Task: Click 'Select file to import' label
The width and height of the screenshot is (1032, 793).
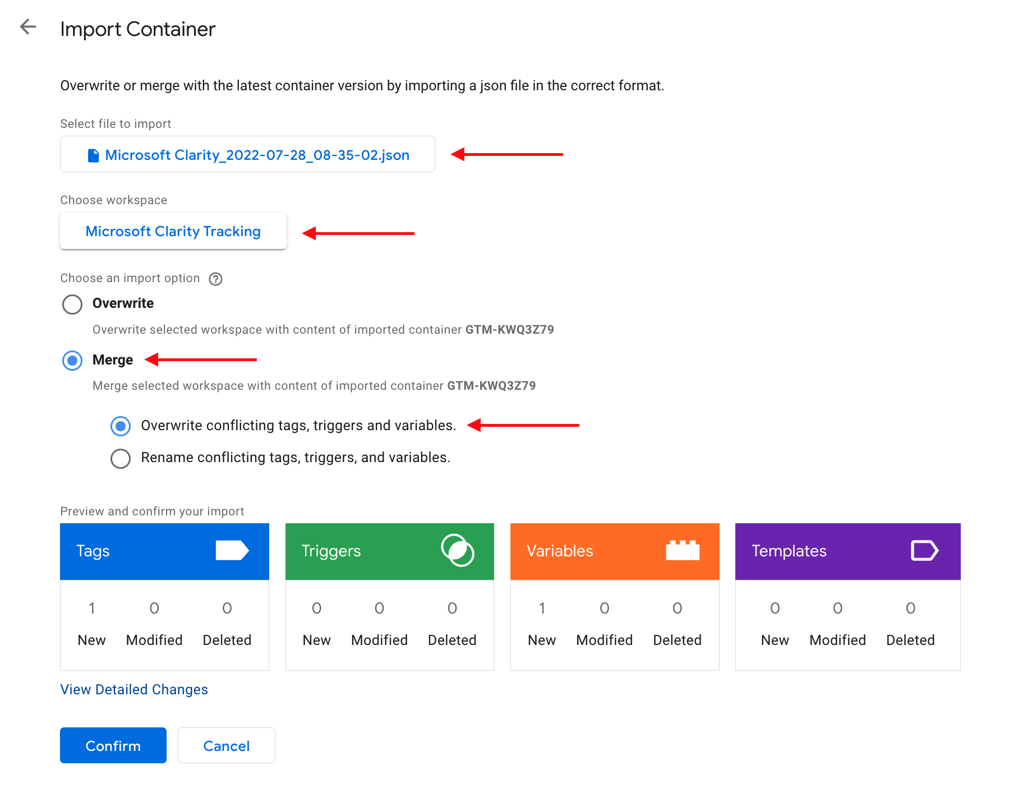Action: tap(115, 124)
